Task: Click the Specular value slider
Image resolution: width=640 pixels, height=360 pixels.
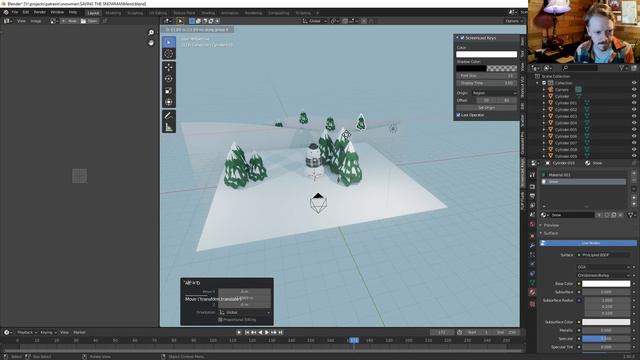Action: [x=606, y=339]
